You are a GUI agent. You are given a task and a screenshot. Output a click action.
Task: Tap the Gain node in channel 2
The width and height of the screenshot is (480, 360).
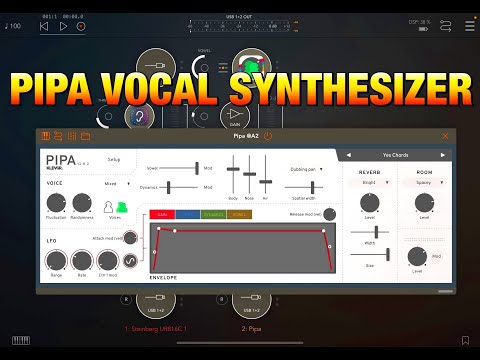click(235, 116)
